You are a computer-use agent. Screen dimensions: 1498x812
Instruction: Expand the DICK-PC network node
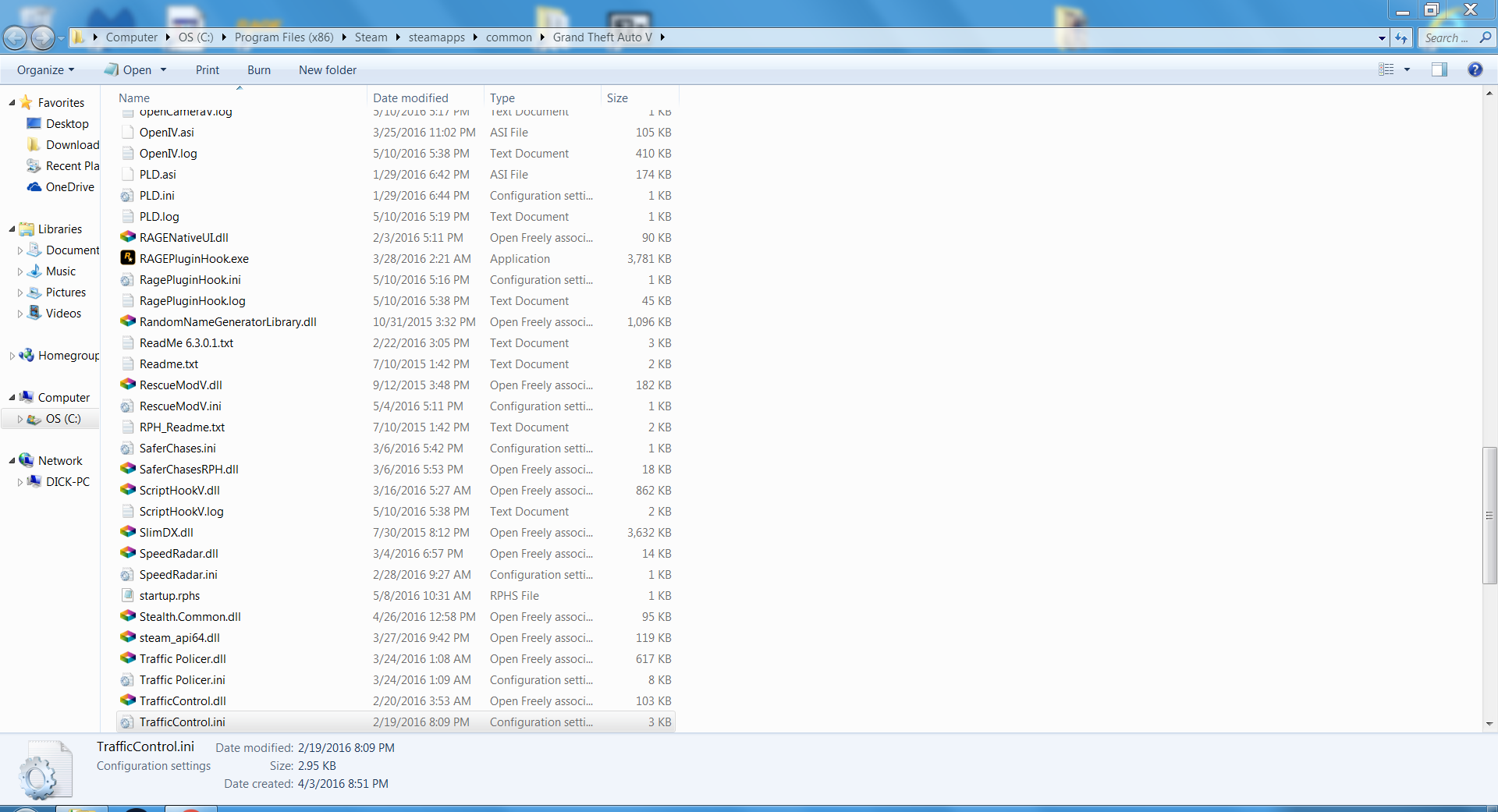click(20, 482)
